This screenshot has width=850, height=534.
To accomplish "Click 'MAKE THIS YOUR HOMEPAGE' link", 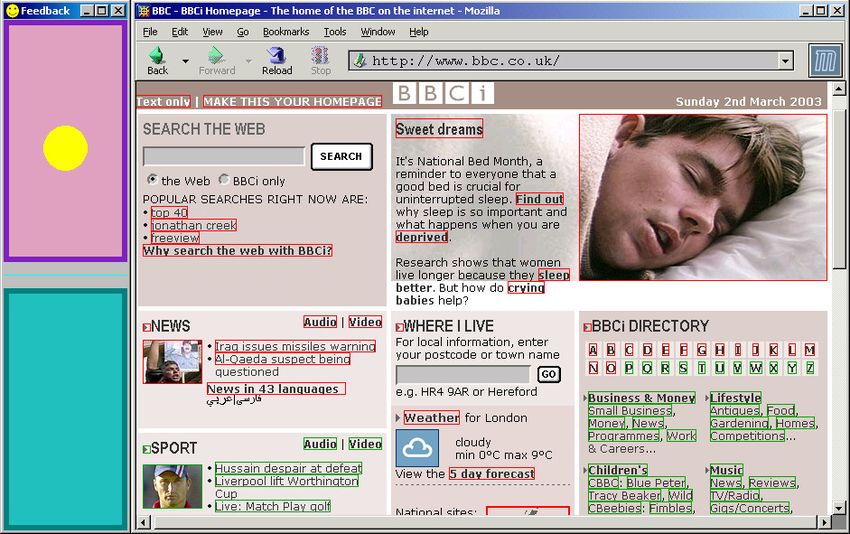I will point(292,101).
